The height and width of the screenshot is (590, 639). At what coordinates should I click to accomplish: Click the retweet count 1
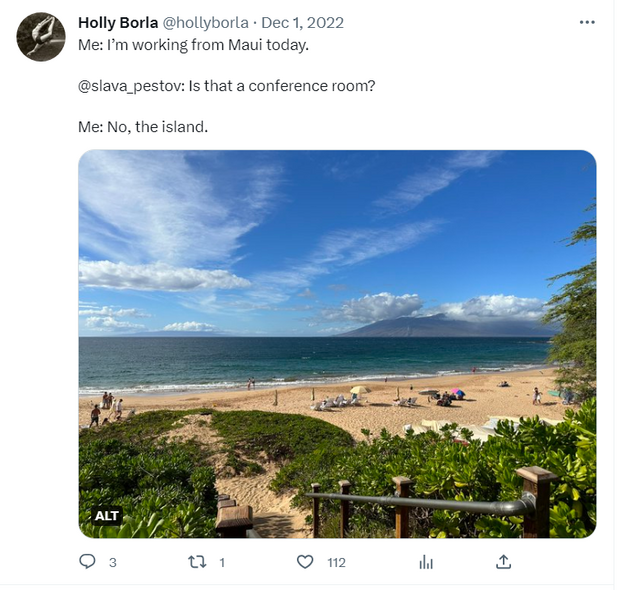[x=221, y=563]
